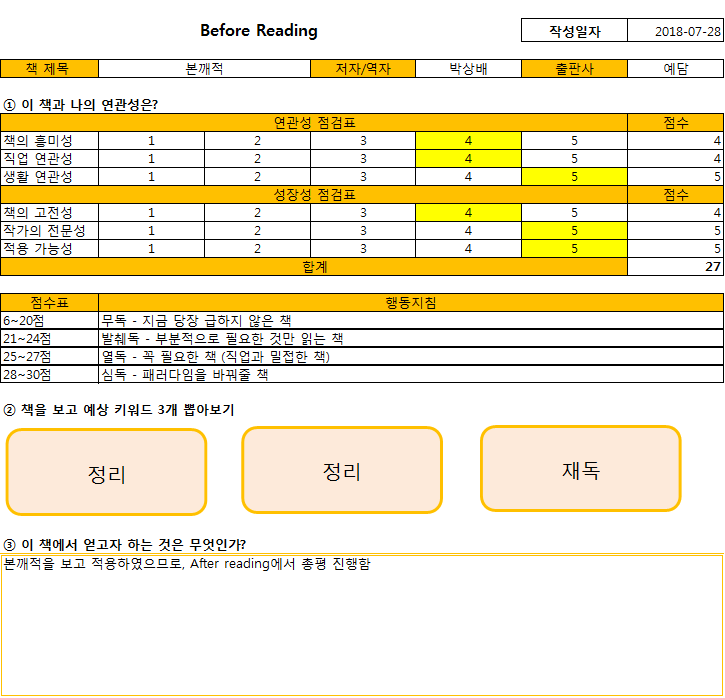Select the 생활 연관성 row label
725x698 pixels.
pyautogui.click(x=49, y=177)
